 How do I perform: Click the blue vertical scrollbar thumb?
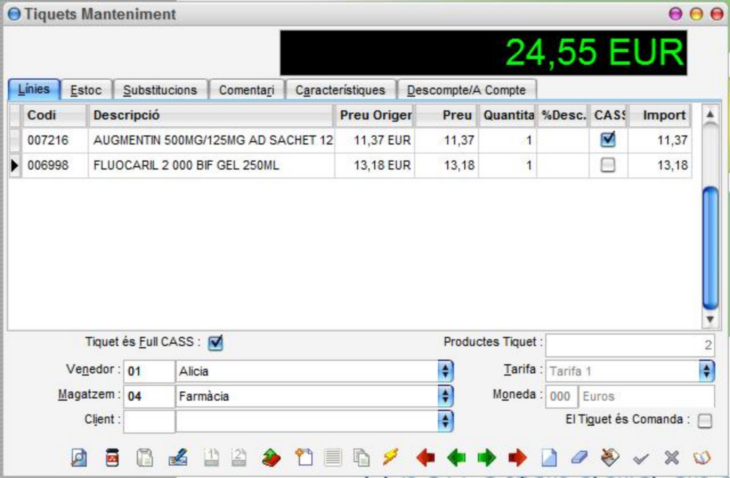[x=710, y=248]
